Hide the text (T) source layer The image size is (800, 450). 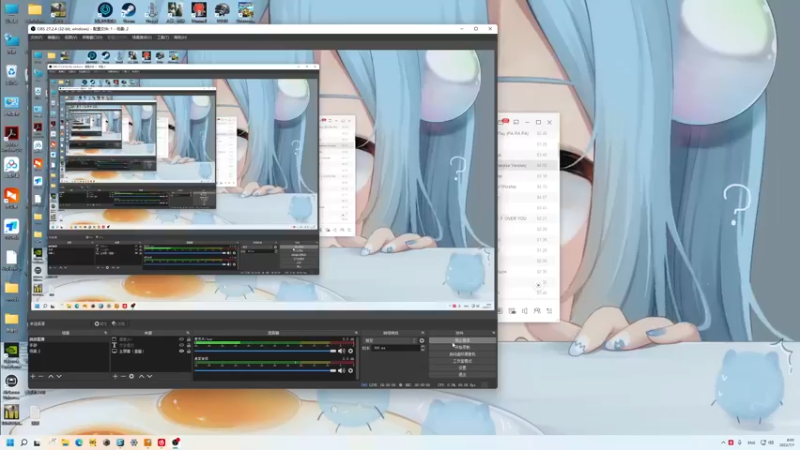point(181,345)
